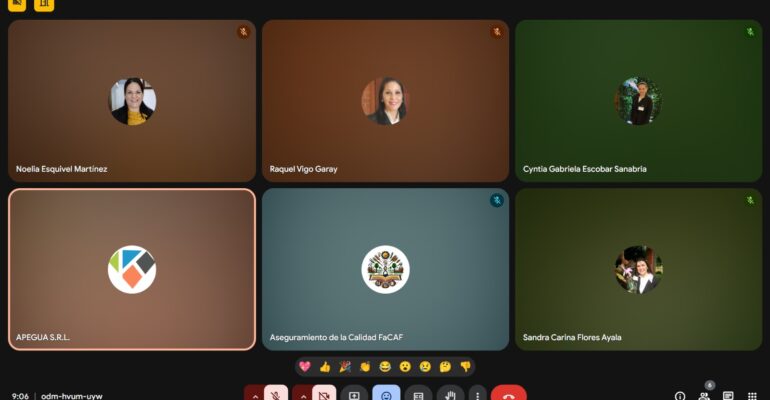Select Noelia Esquivel Martínez video tile

[132, 101]
